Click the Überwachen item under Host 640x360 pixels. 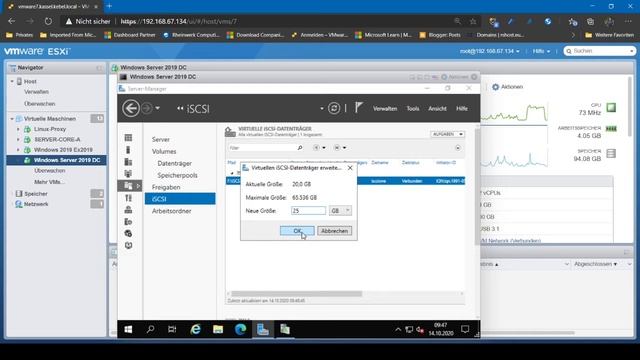point(40,104)
